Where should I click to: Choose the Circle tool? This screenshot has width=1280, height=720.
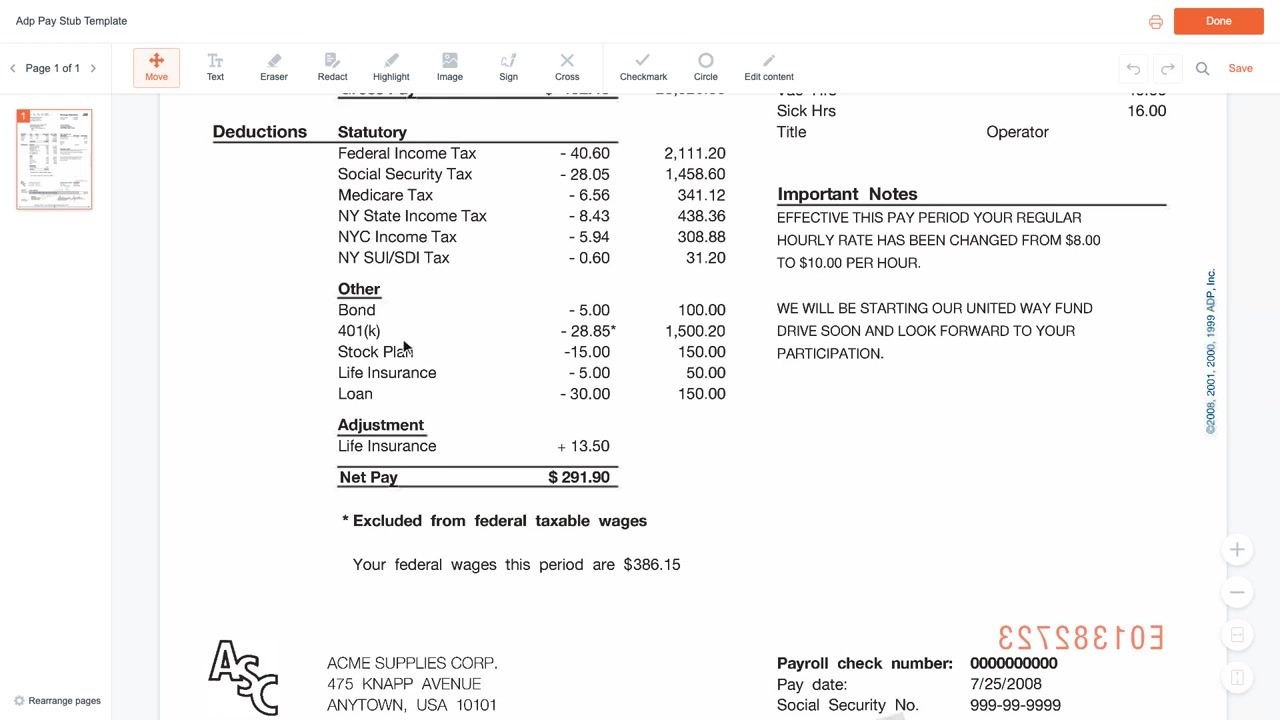point(706,68)
